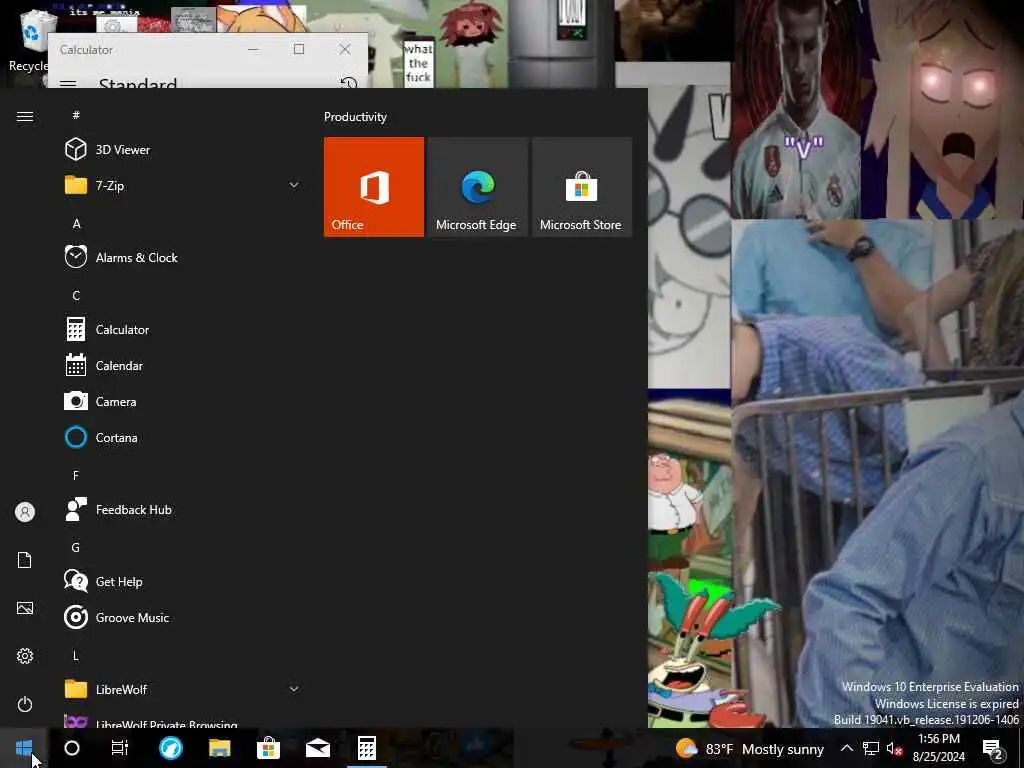This screenshot has width=1024, height=768.
Task: Show hidden system tray icons
Action: (x=846, y=748)
